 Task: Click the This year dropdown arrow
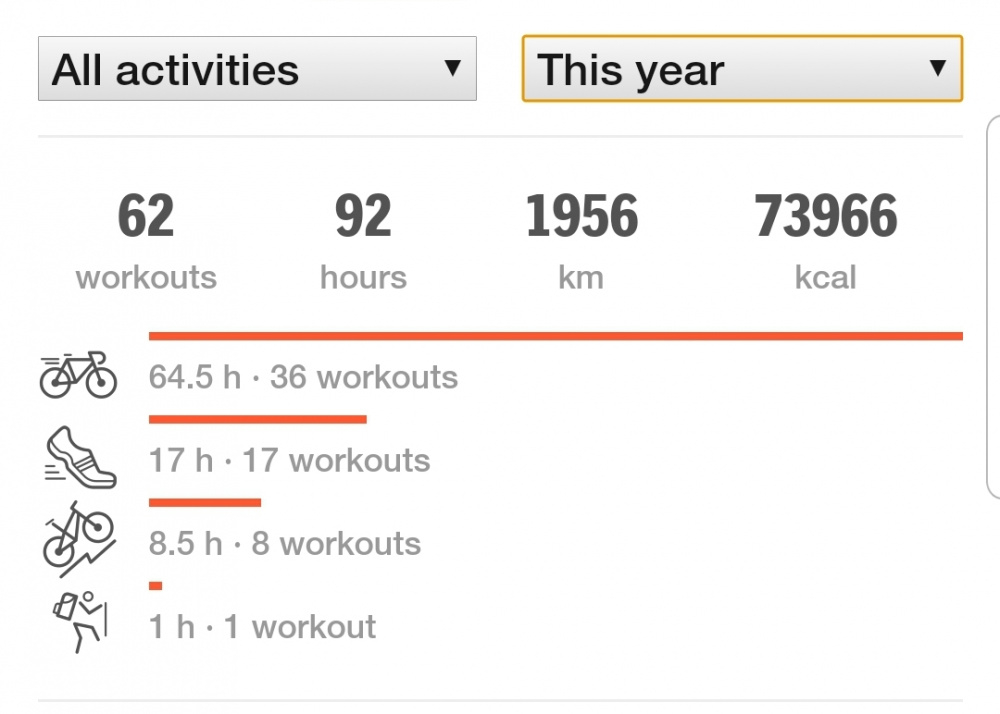(937, 68)
